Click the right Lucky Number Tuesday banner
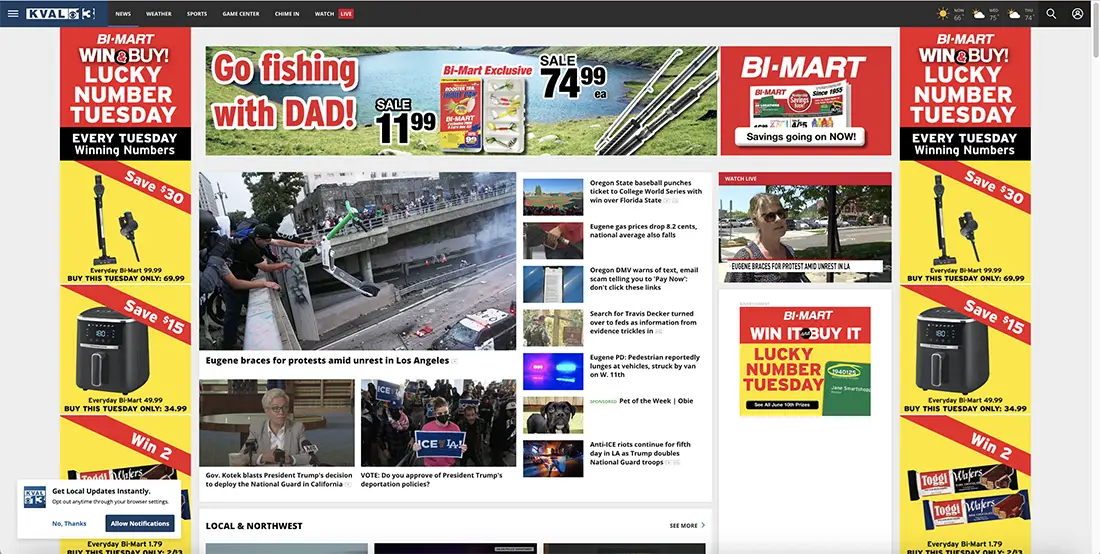The width and height of the screenshot is (1100, 554). coord(965,94)
